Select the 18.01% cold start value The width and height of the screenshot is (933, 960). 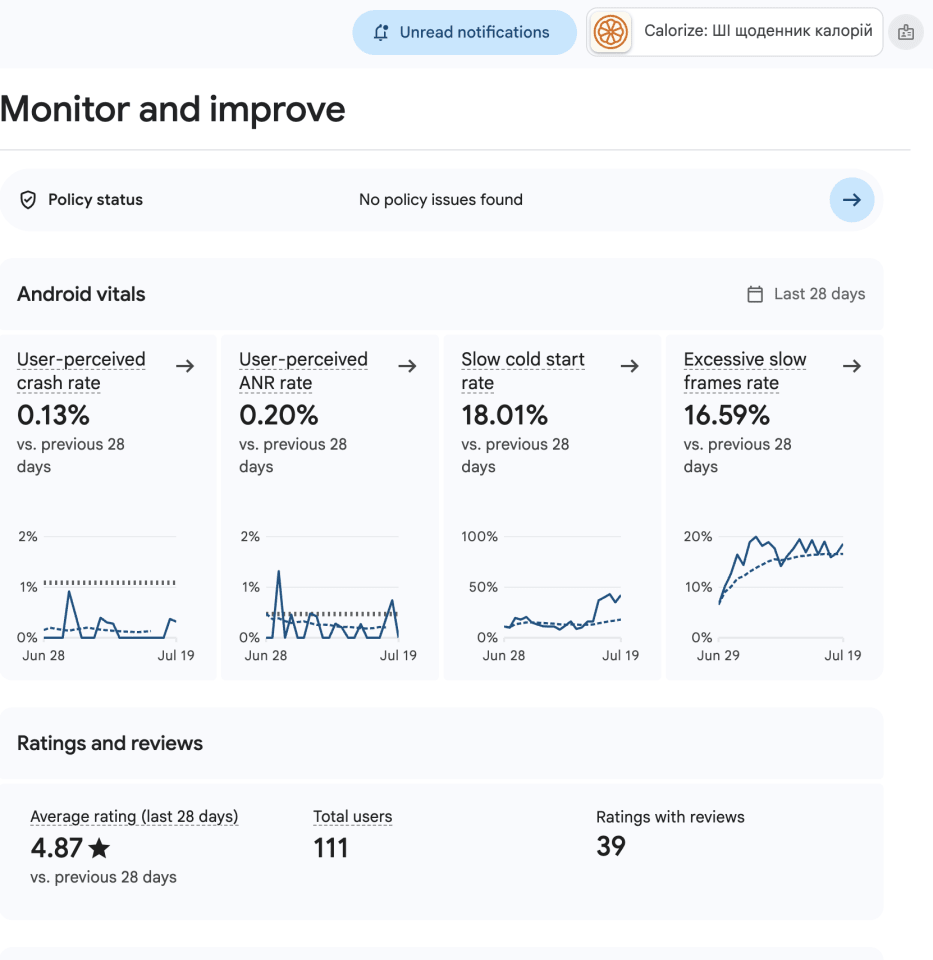point(504,415)
